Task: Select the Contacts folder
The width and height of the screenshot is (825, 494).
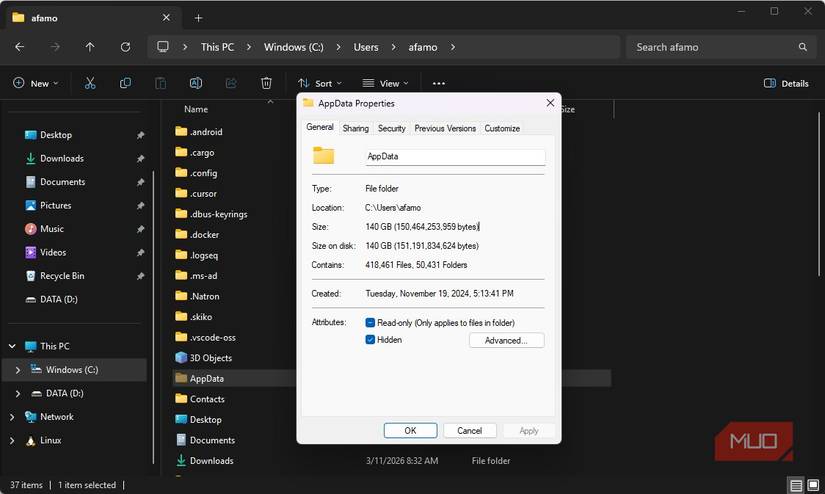Action: point(200,399)
